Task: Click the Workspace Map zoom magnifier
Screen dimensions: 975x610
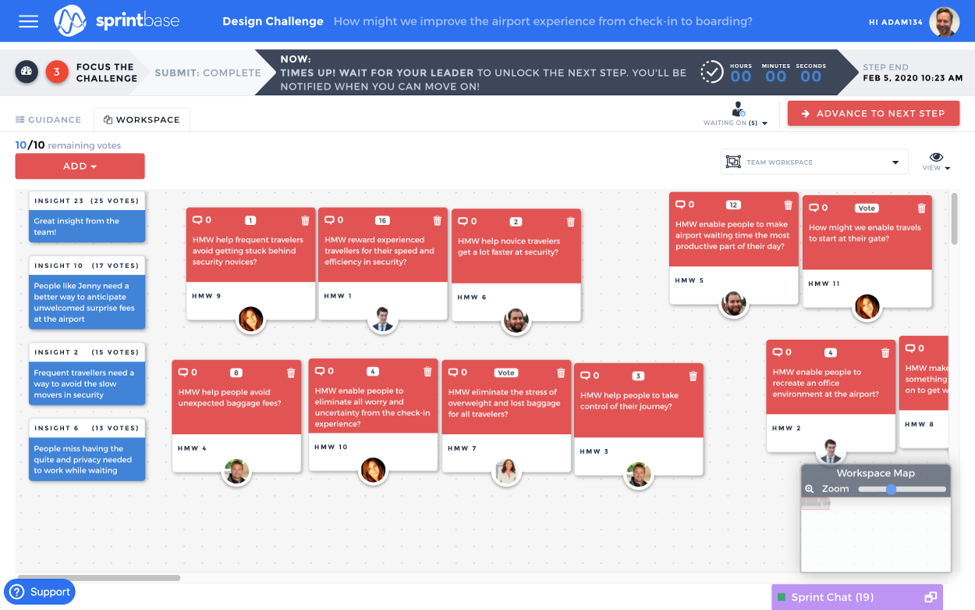Action: coord(810,489)
